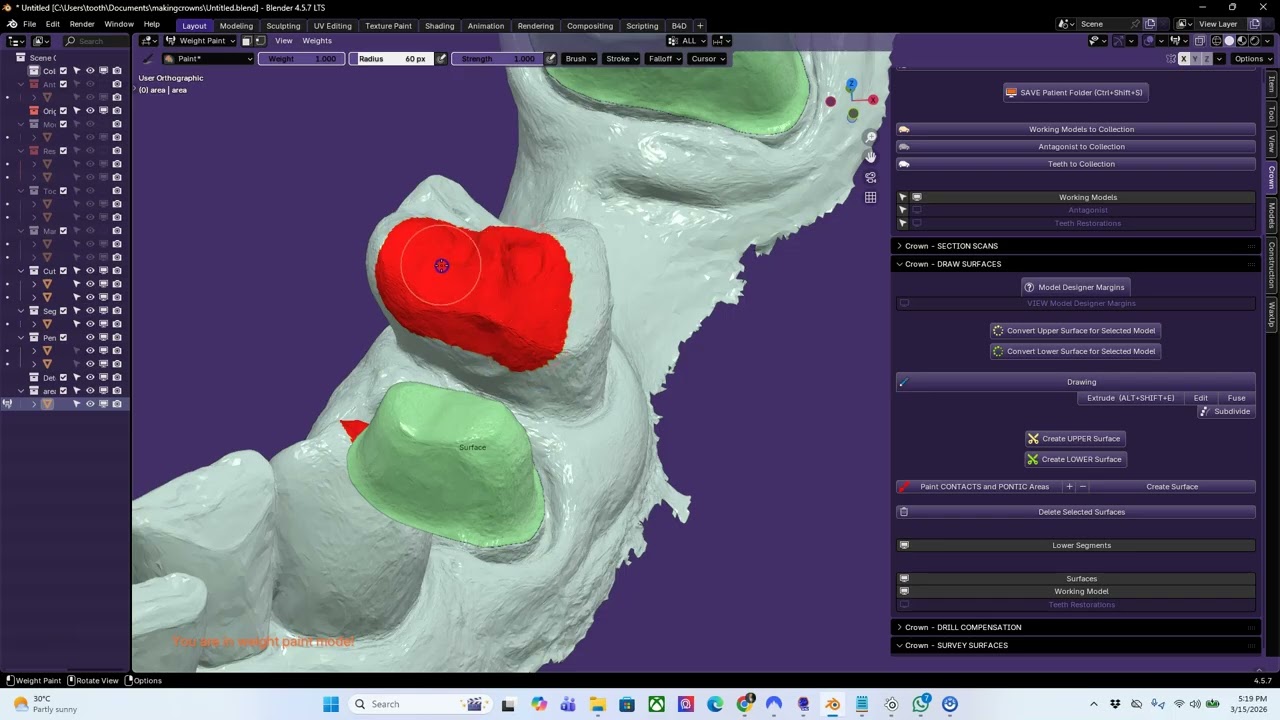
Task: Click the new scene copy icon
Action: point(1150,24)
